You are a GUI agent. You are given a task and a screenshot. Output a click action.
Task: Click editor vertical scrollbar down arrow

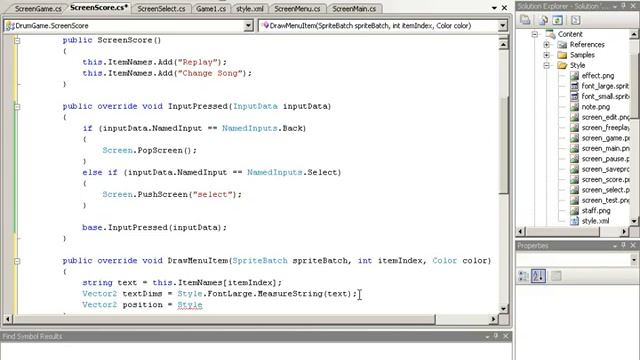point(503,309)
